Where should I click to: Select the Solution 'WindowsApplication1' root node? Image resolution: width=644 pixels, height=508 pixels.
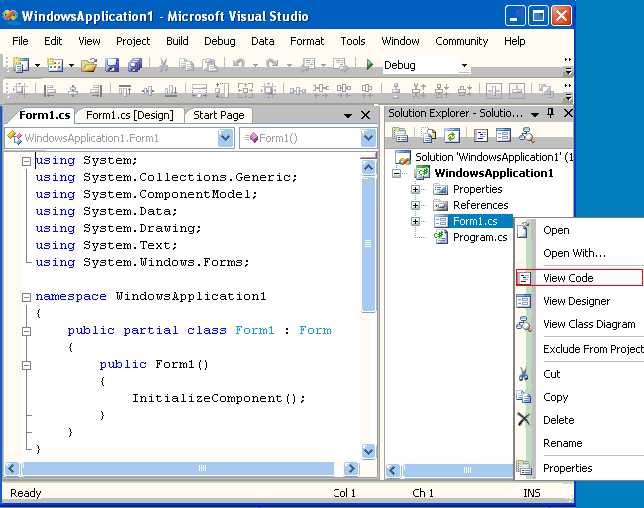[x=494, y=157]
